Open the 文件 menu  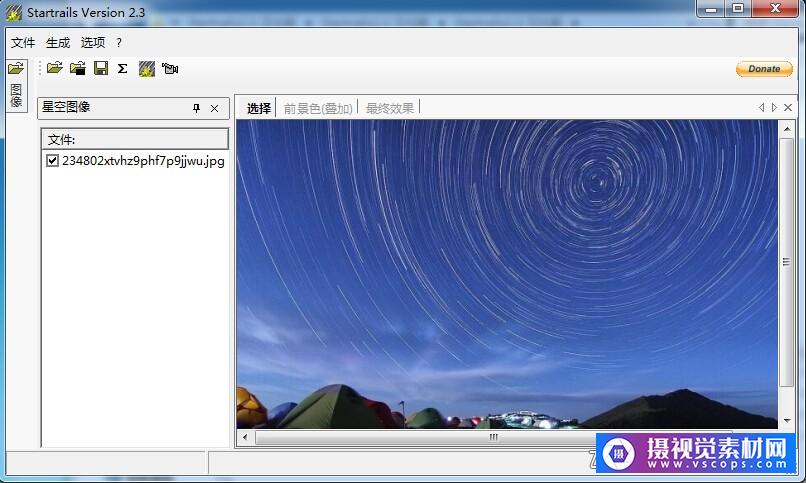[x=23, y=42]
